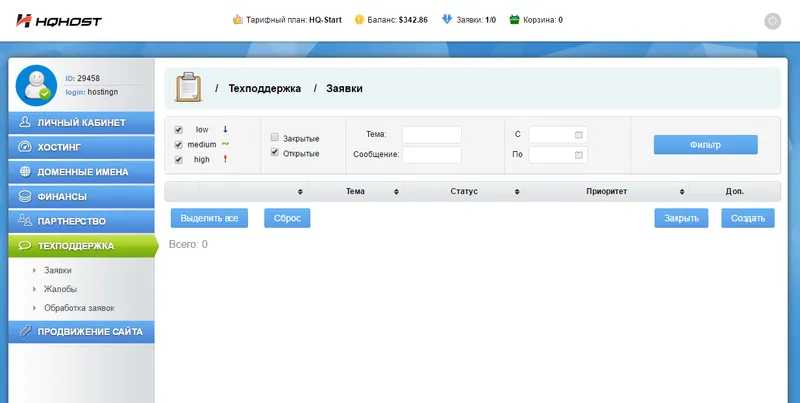Open Заявки link in sidebar
This screenshot has width=800, height=403.
pos(58,270)
